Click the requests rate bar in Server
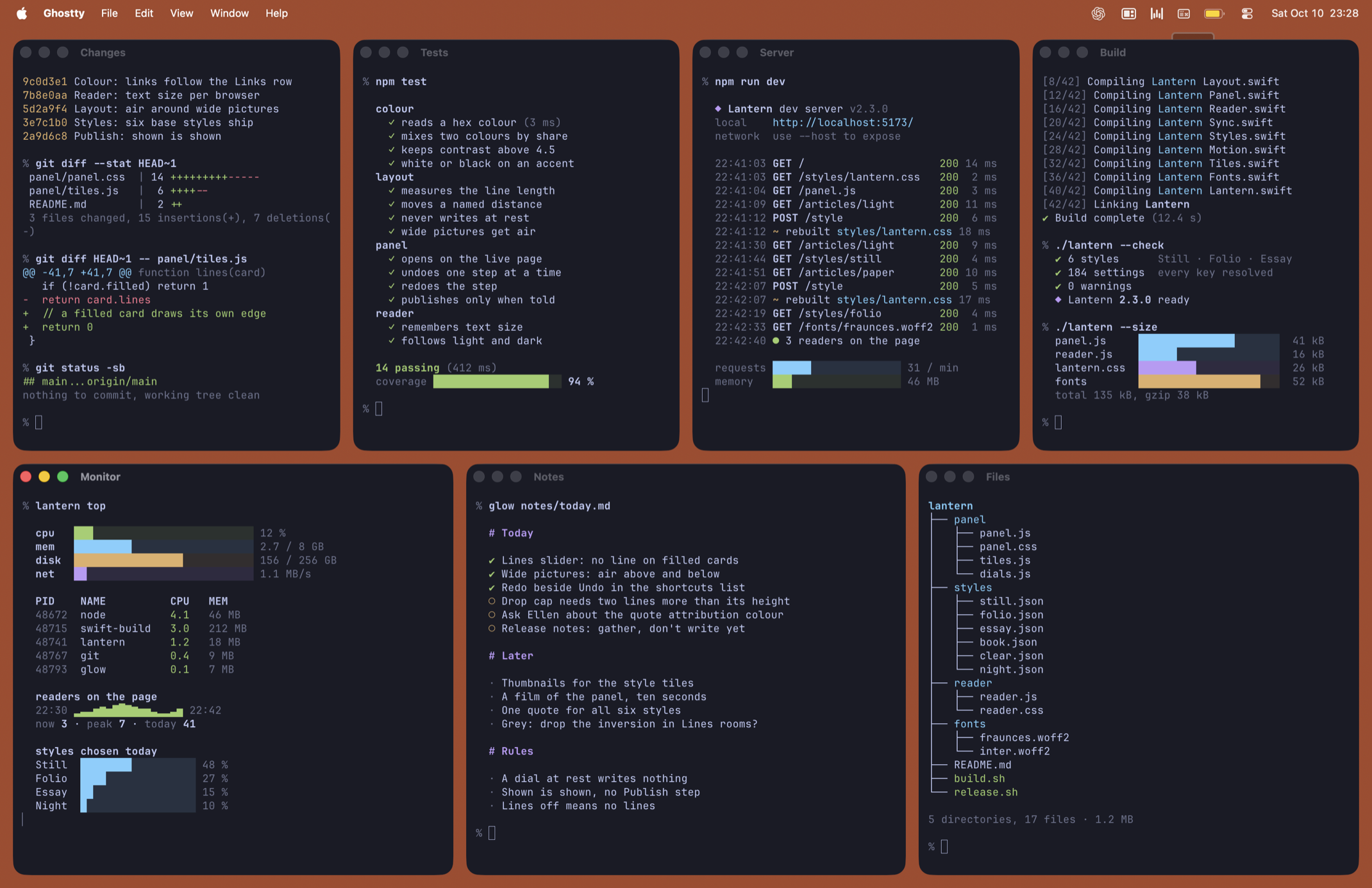1372x888 pixels. click(836, 367)
